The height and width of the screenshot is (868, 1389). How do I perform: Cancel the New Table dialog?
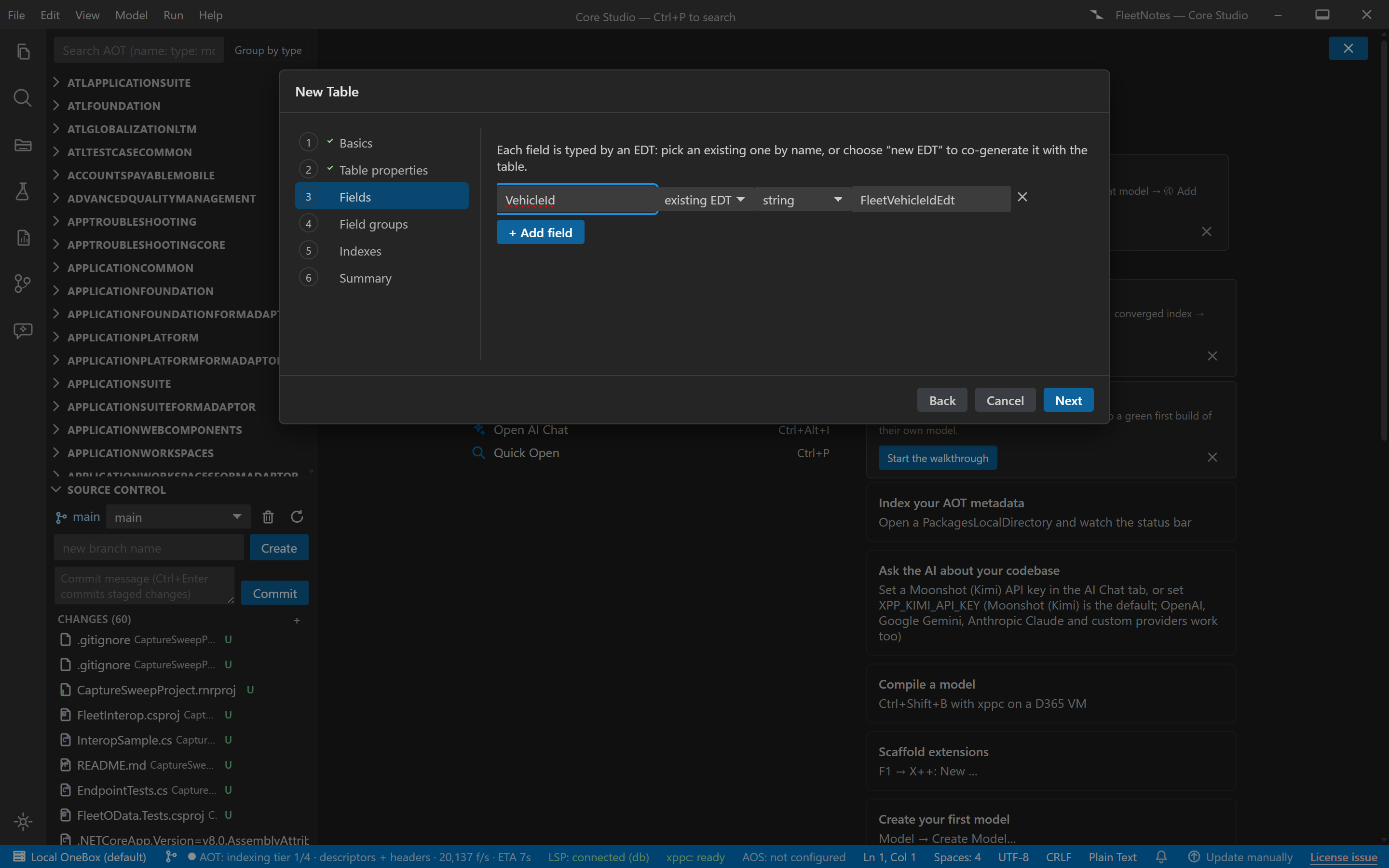pos(1005,400)
